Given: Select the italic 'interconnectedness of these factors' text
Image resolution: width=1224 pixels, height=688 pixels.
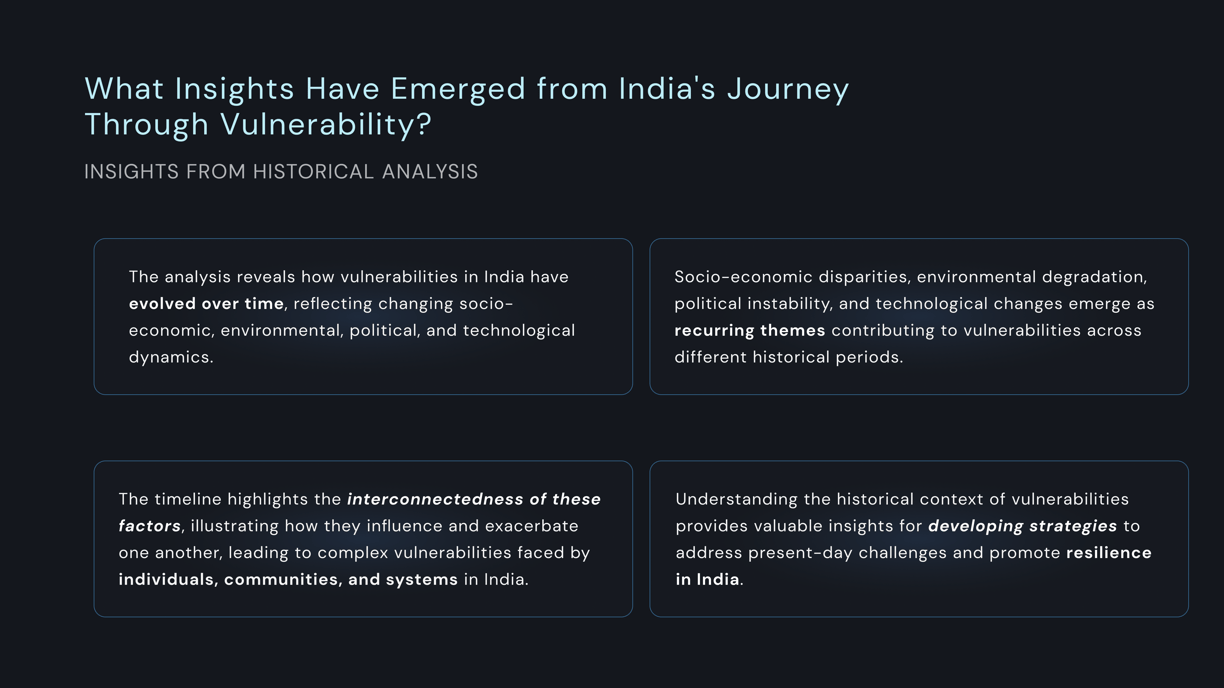Looking at the screenshot, I should click(x=360, y=512).
